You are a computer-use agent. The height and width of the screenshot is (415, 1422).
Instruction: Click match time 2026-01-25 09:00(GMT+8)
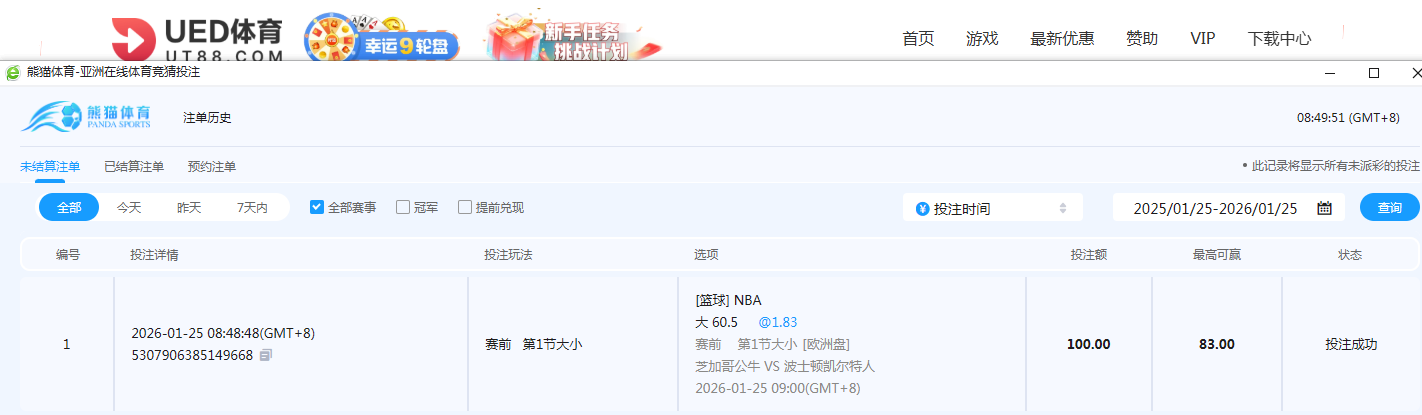tap(778, 388)
